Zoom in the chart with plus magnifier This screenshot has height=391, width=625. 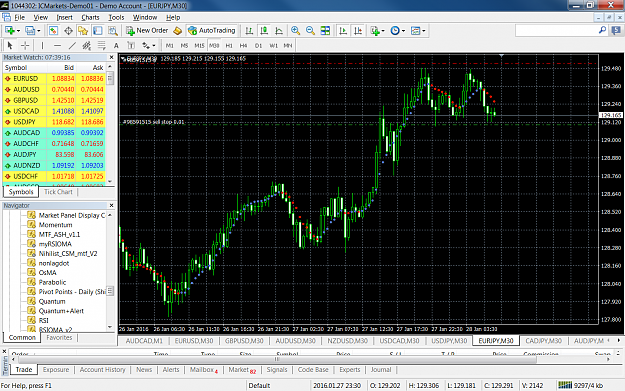click(295, 31)
